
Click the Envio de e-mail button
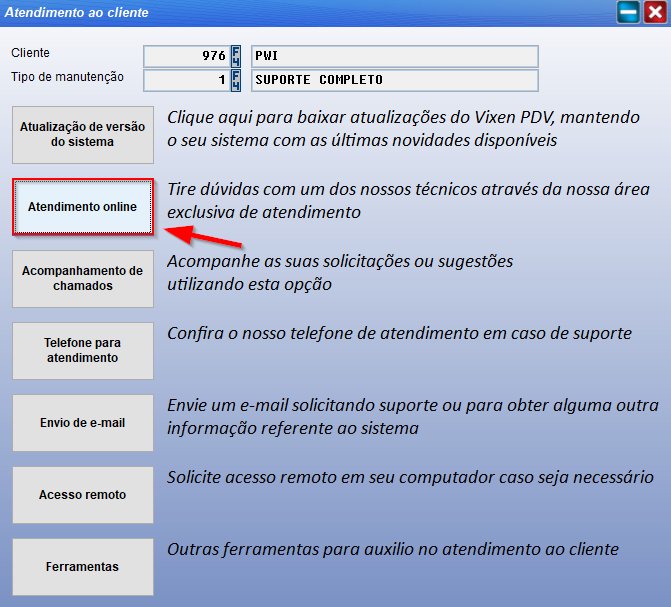[x=83, y=423]
